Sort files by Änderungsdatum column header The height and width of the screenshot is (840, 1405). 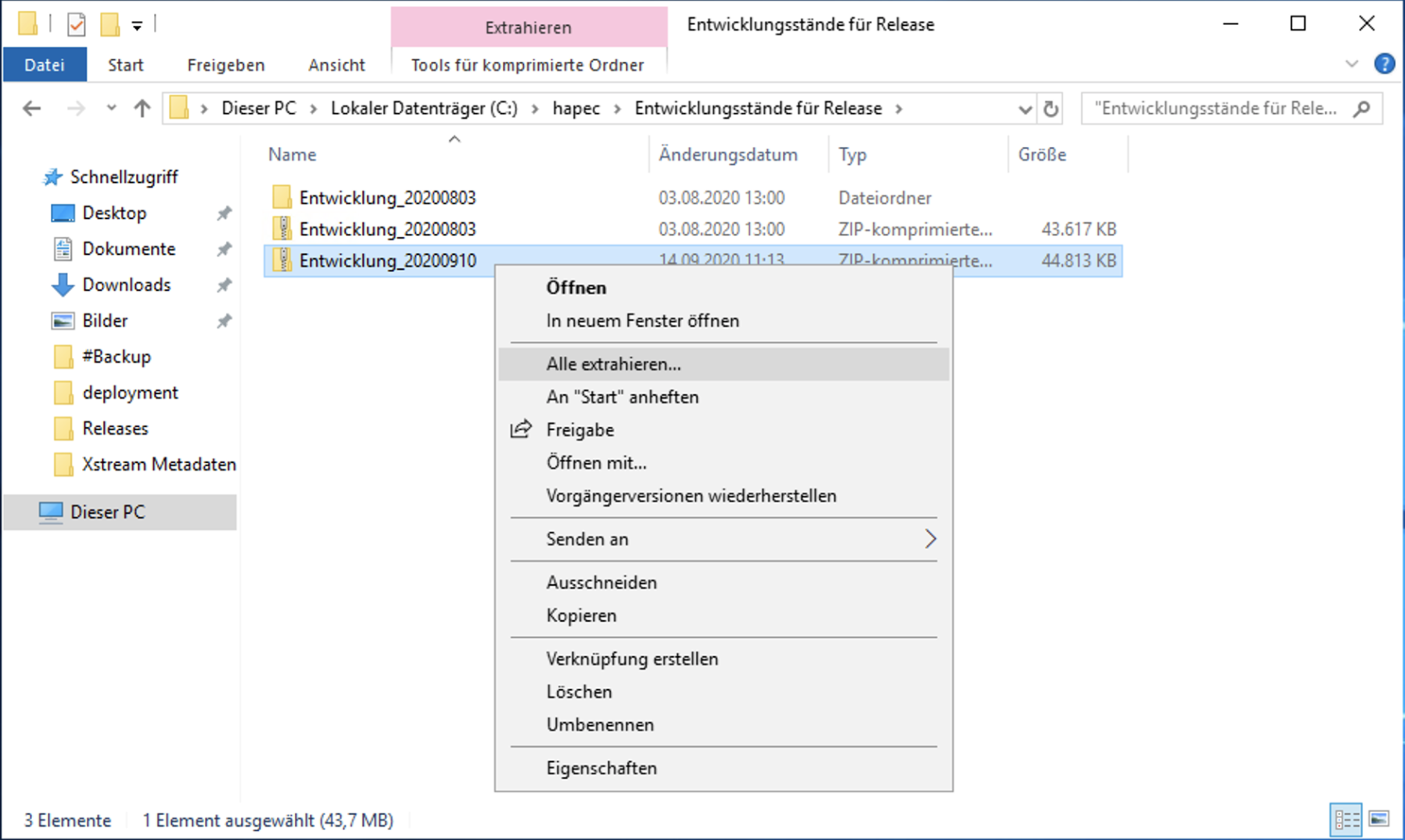[x=728, y=155]
